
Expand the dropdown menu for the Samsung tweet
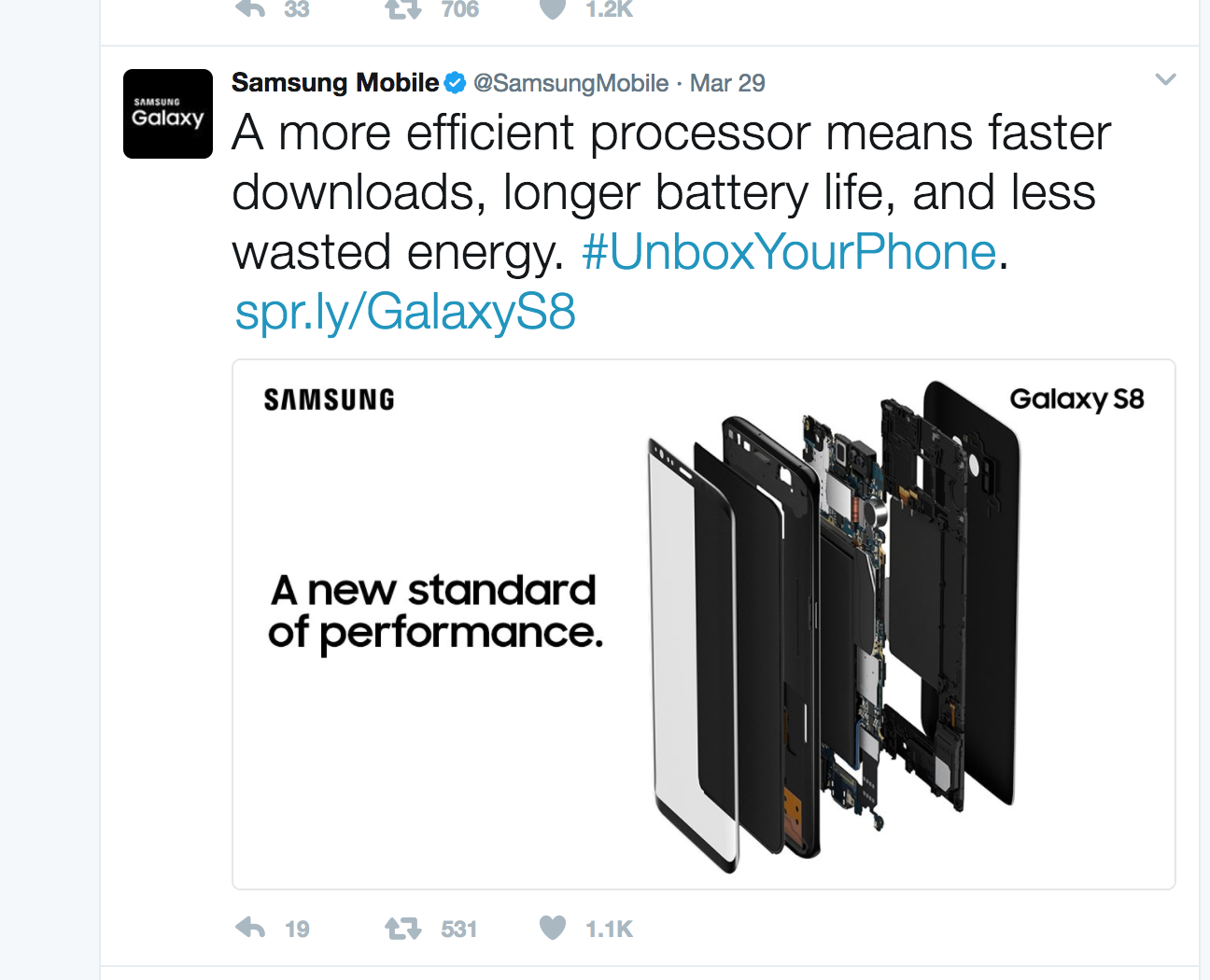pyautogui.click(x=1165, y=80)
